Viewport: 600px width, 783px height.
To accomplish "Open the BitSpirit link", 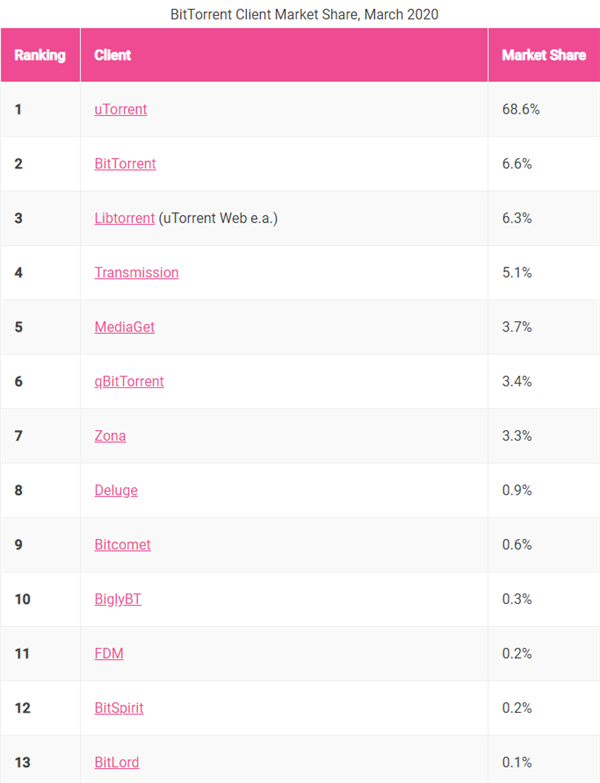I will point(119,708).
